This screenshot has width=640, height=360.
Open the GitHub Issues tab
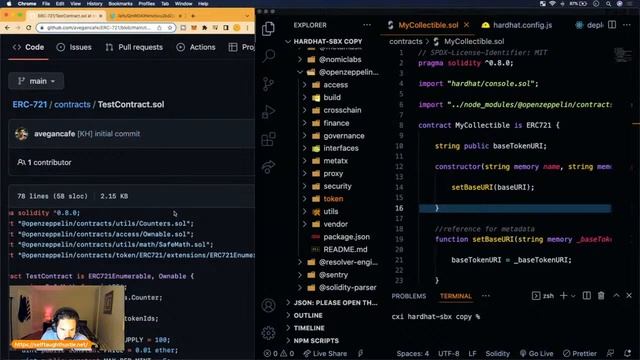pos(74,47)
